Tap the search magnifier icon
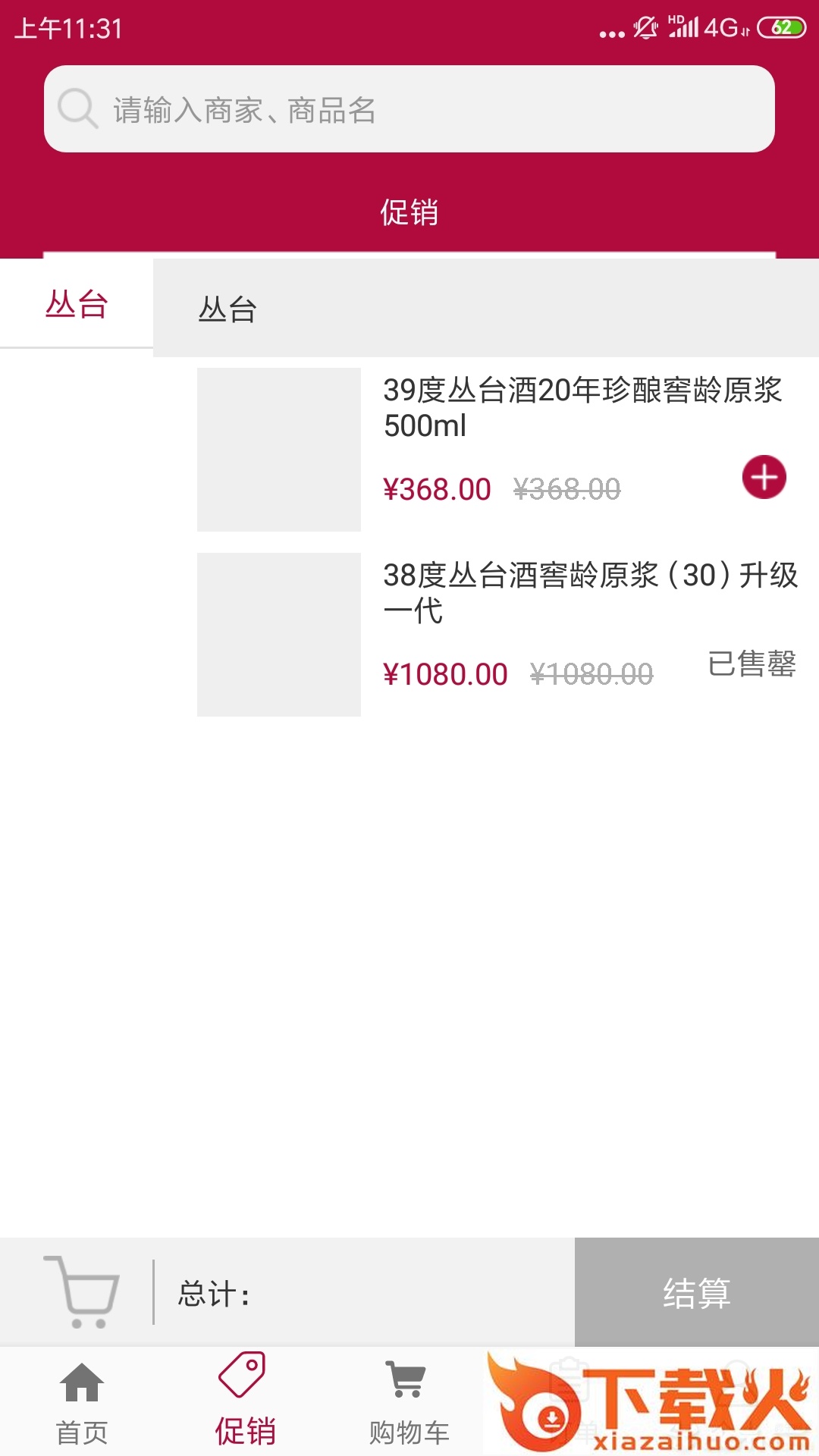819x1456 pixels. (78, 108)
